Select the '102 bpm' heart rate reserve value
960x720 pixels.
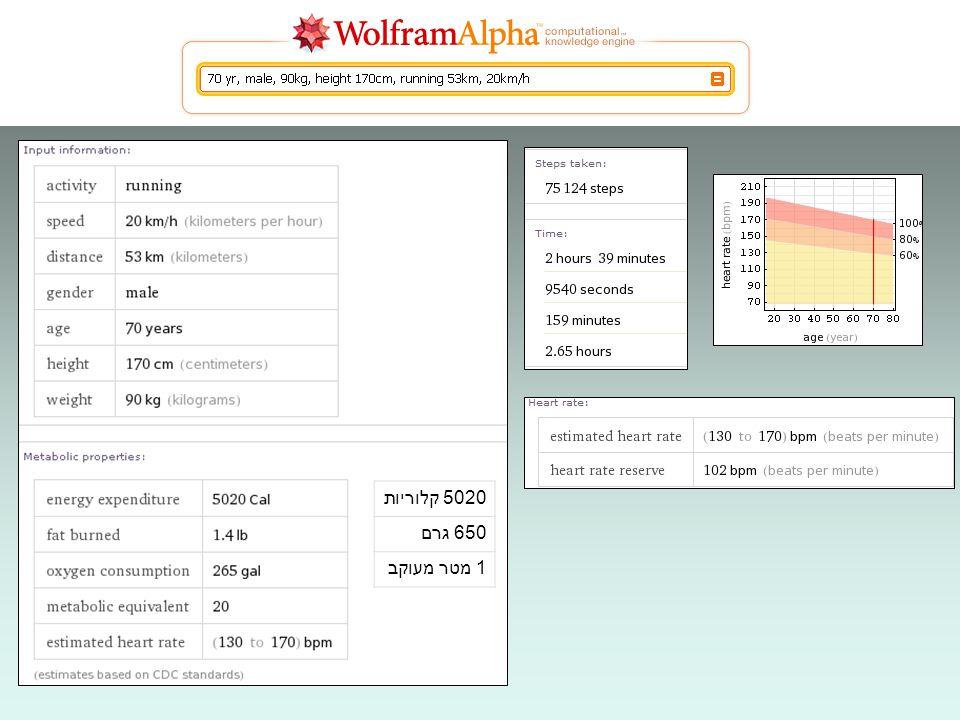click(x=730, y=471)
